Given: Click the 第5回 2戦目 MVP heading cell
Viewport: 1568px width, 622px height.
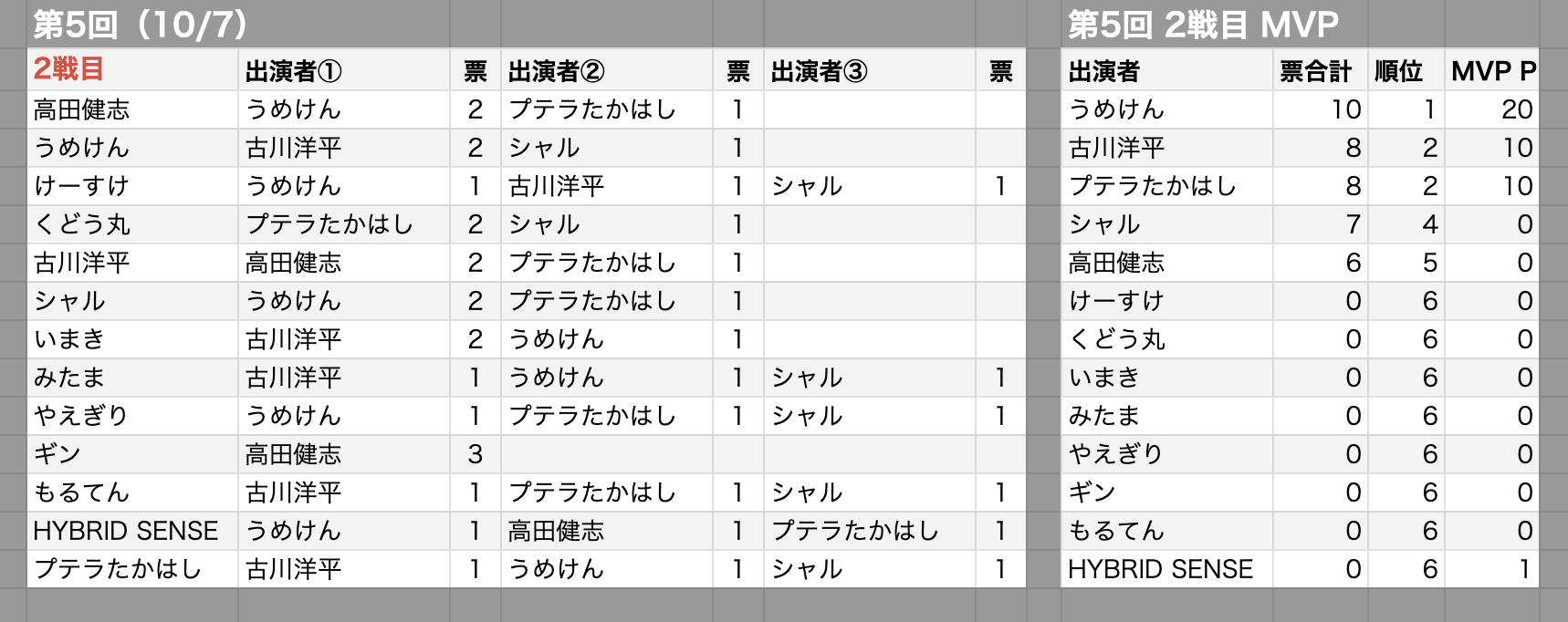Looking at the screenshot, I should [1203, 25].
